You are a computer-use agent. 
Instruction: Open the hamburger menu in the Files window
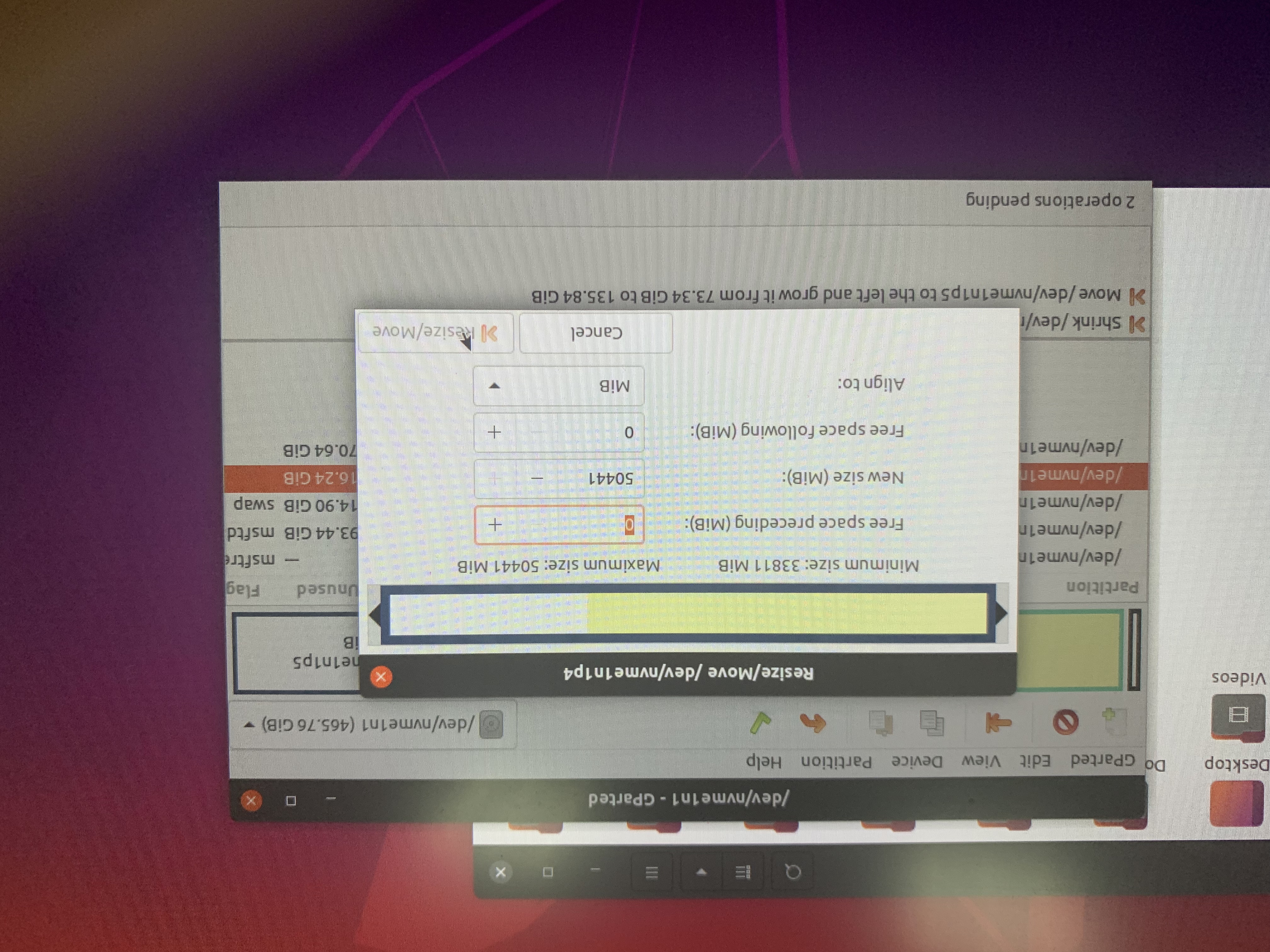(651, 873)
